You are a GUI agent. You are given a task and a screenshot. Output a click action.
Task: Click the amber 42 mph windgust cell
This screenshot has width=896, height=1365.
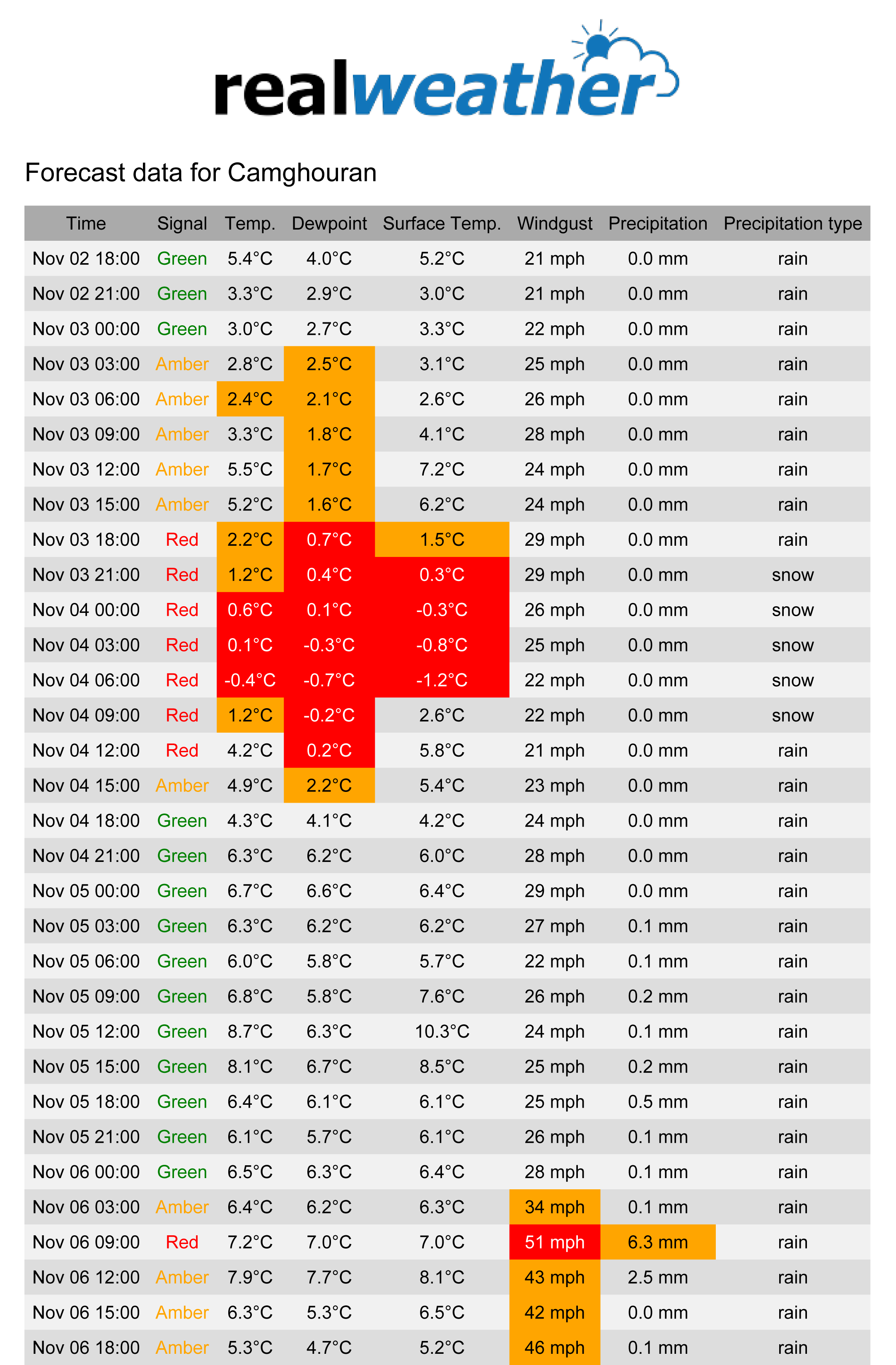pos(555,1312)
